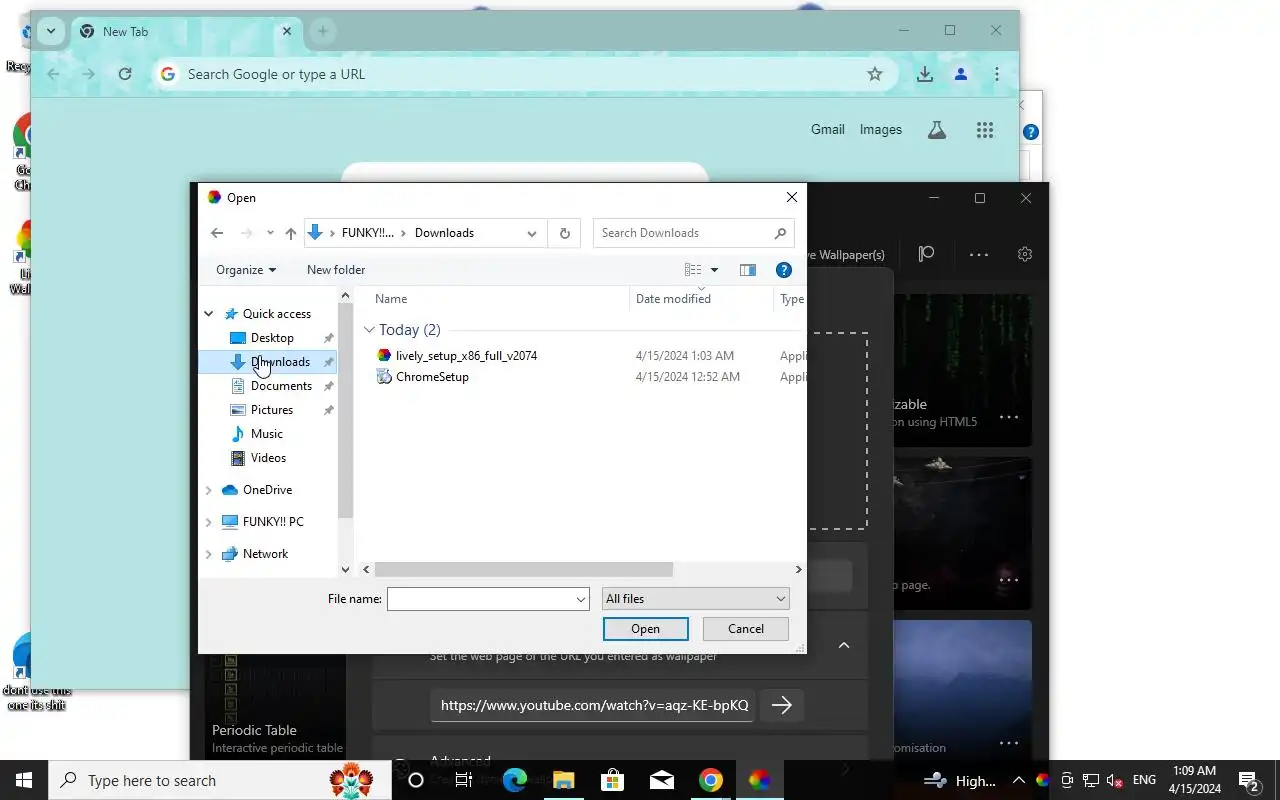
Task: Change view mode icon in dialog
Action: [693, 270]
